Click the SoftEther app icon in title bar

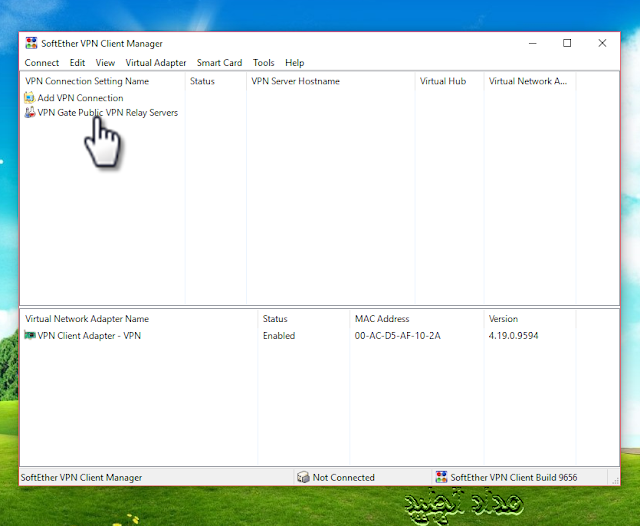pyautogui.click(x=31, y=43)
